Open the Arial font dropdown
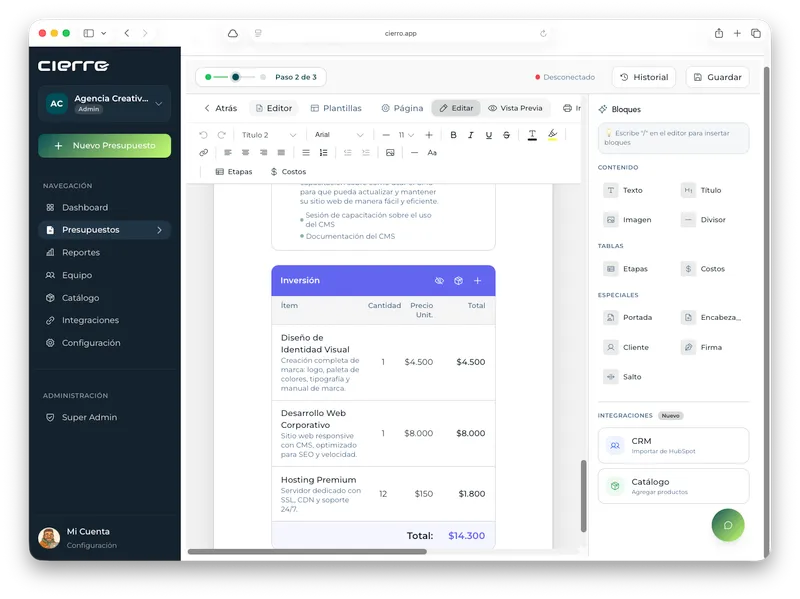This screenshot has width=800, height=599. point(339,135)
